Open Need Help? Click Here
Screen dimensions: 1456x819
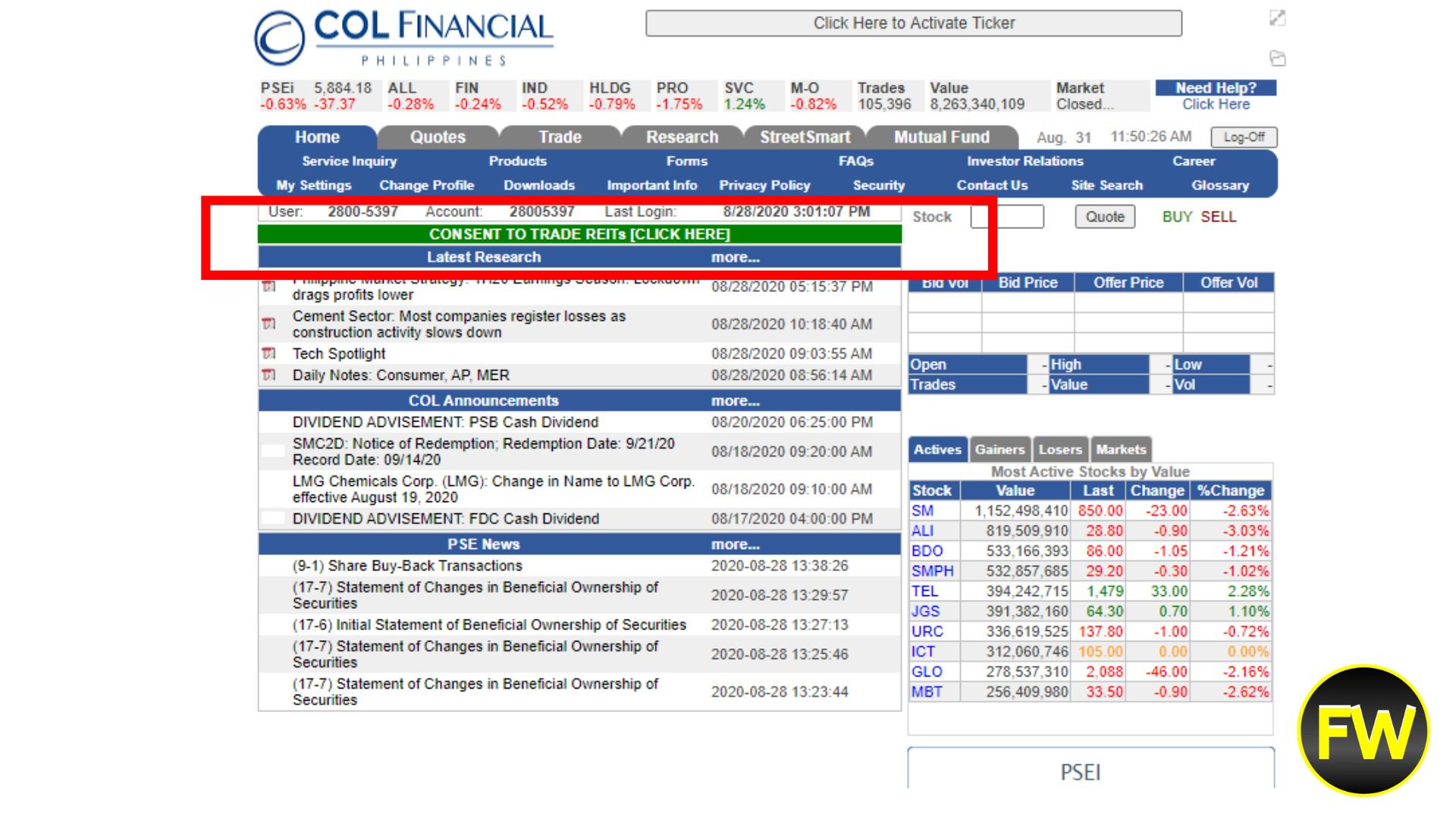(1216, 96)
